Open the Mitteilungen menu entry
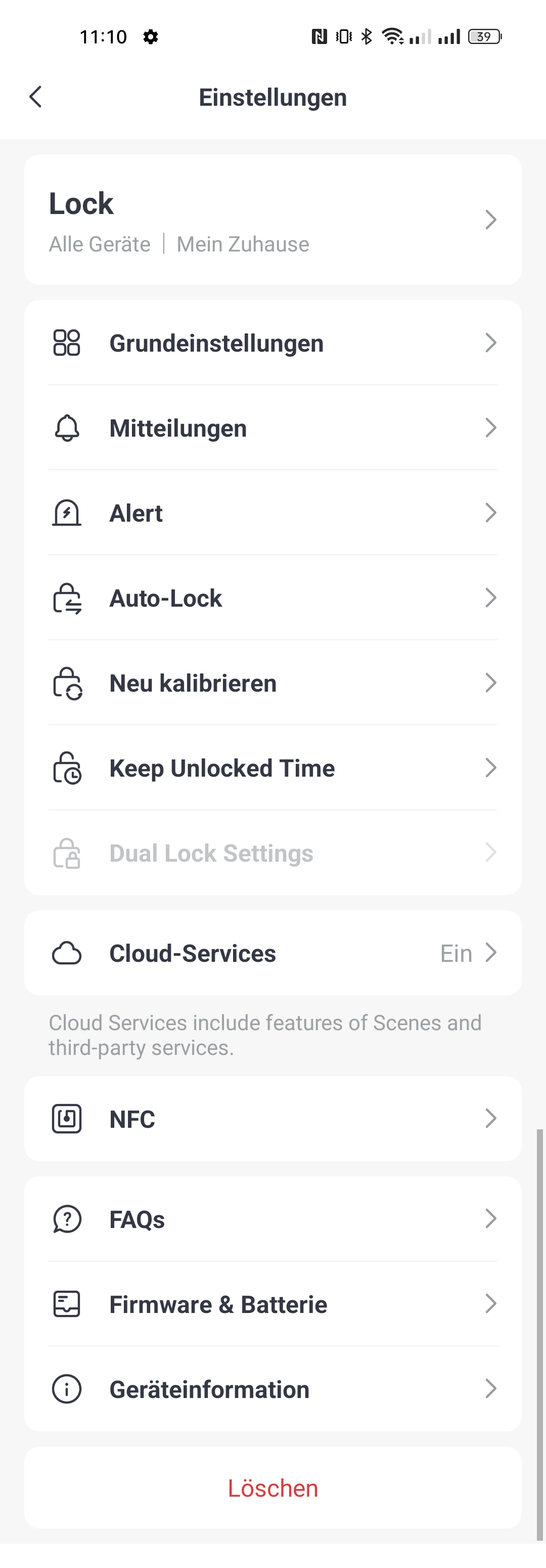546x1568 pixels. click(273, 428)
